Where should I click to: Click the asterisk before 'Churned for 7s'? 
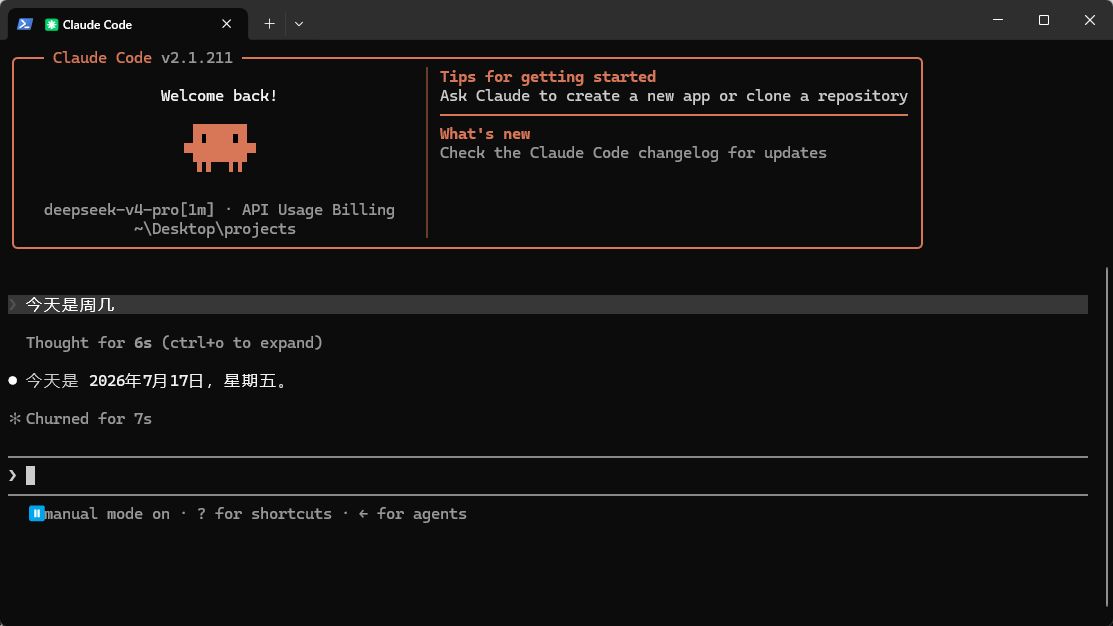(x=15, y=419)
